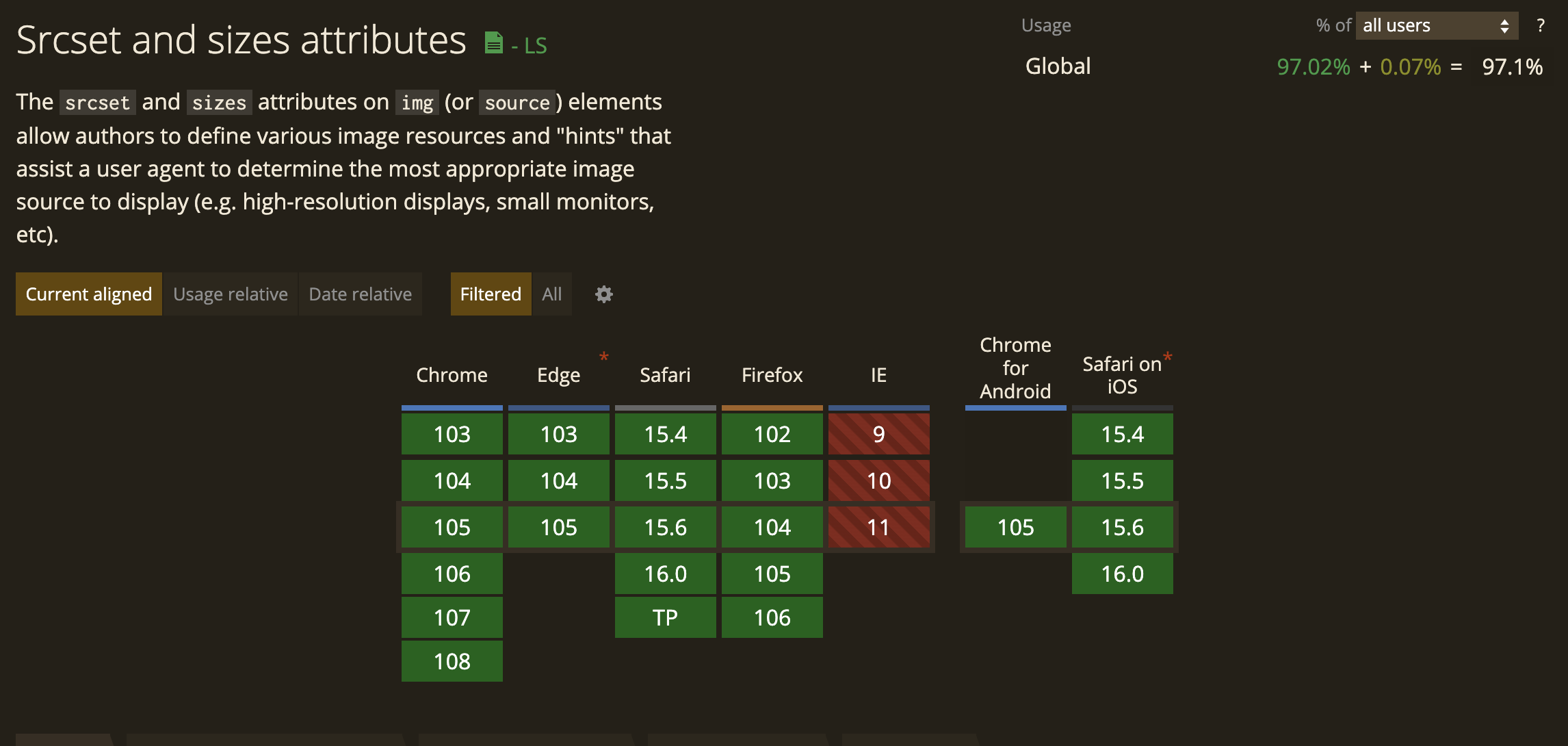Switch to Usage relative view

230,294
